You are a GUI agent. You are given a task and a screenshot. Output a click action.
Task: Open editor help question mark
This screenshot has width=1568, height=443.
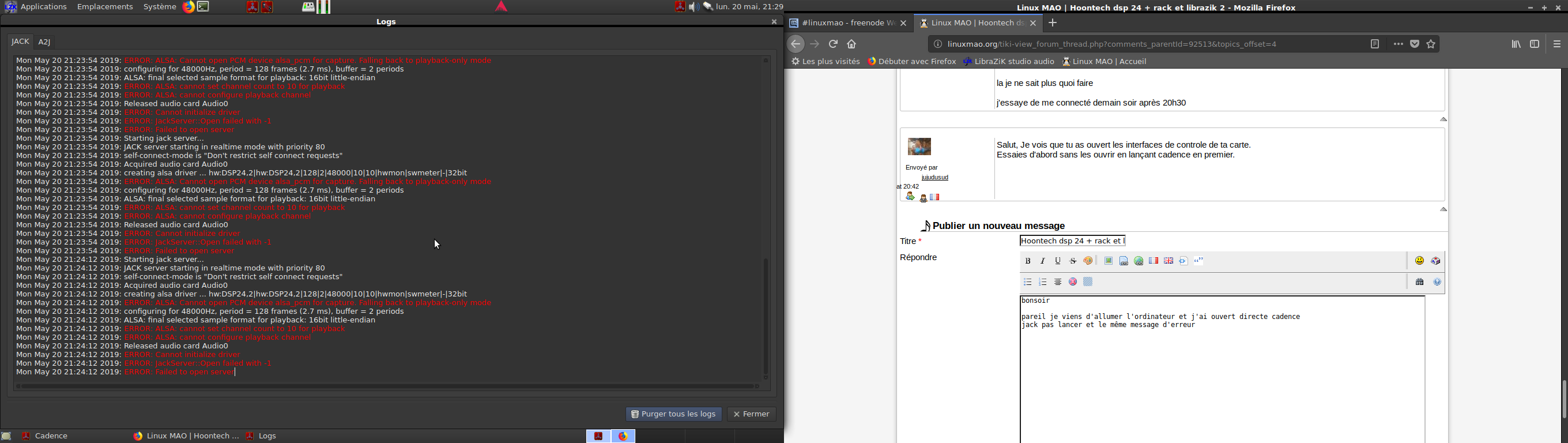1438,282
